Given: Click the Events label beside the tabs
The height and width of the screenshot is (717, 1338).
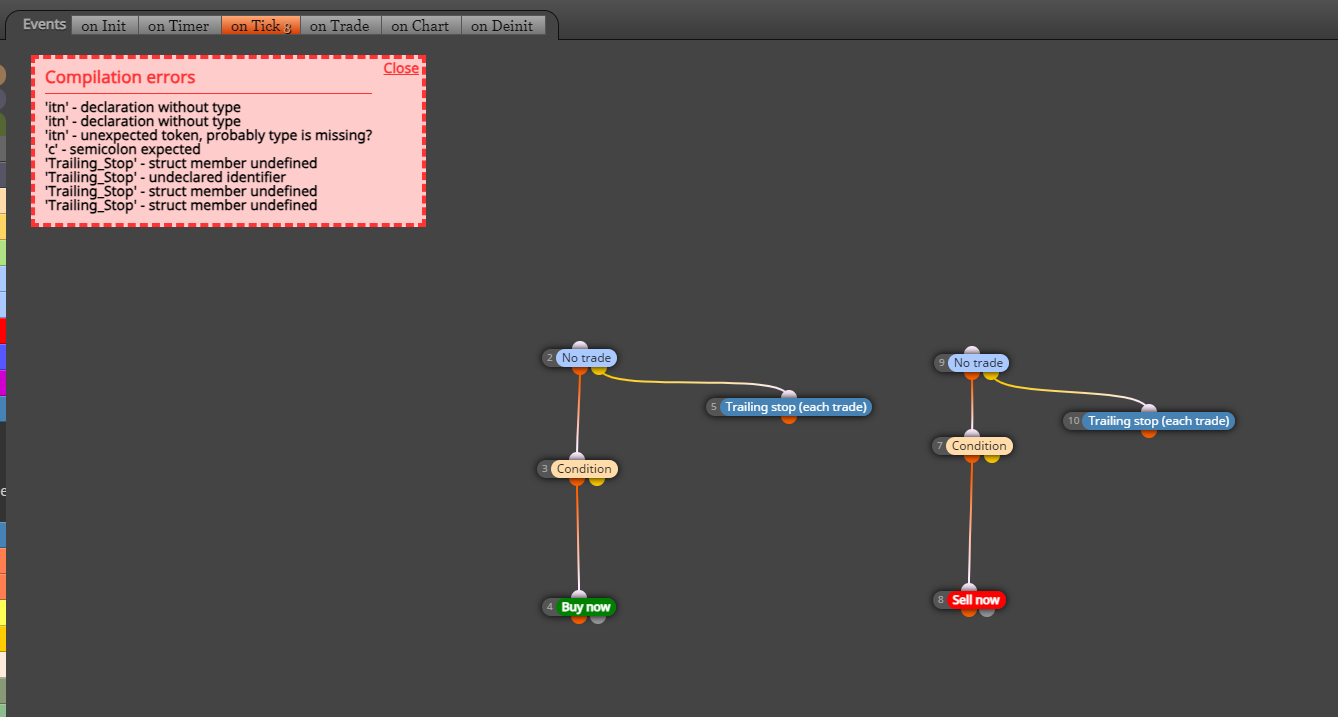Looking at the screenshot, I should coord(45,25).
